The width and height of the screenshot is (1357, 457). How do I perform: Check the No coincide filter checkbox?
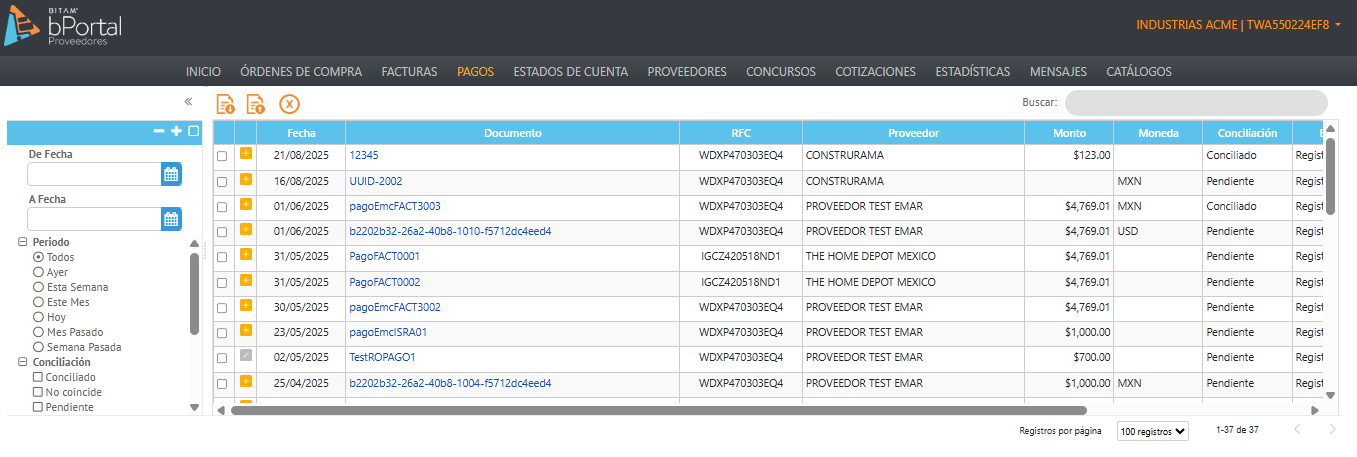(38, 392)
